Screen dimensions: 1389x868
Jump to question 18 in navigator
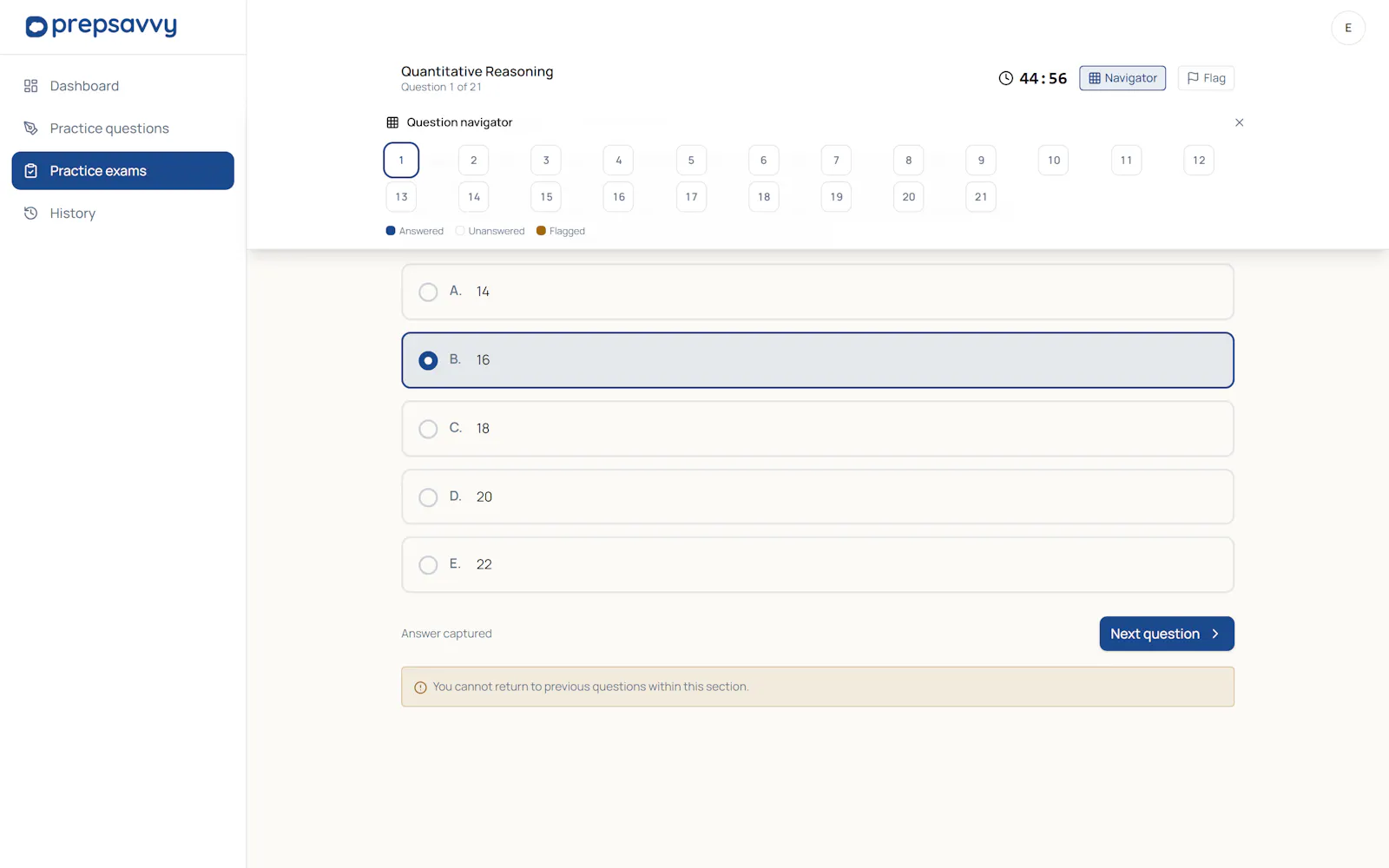(x=763, y=197)
